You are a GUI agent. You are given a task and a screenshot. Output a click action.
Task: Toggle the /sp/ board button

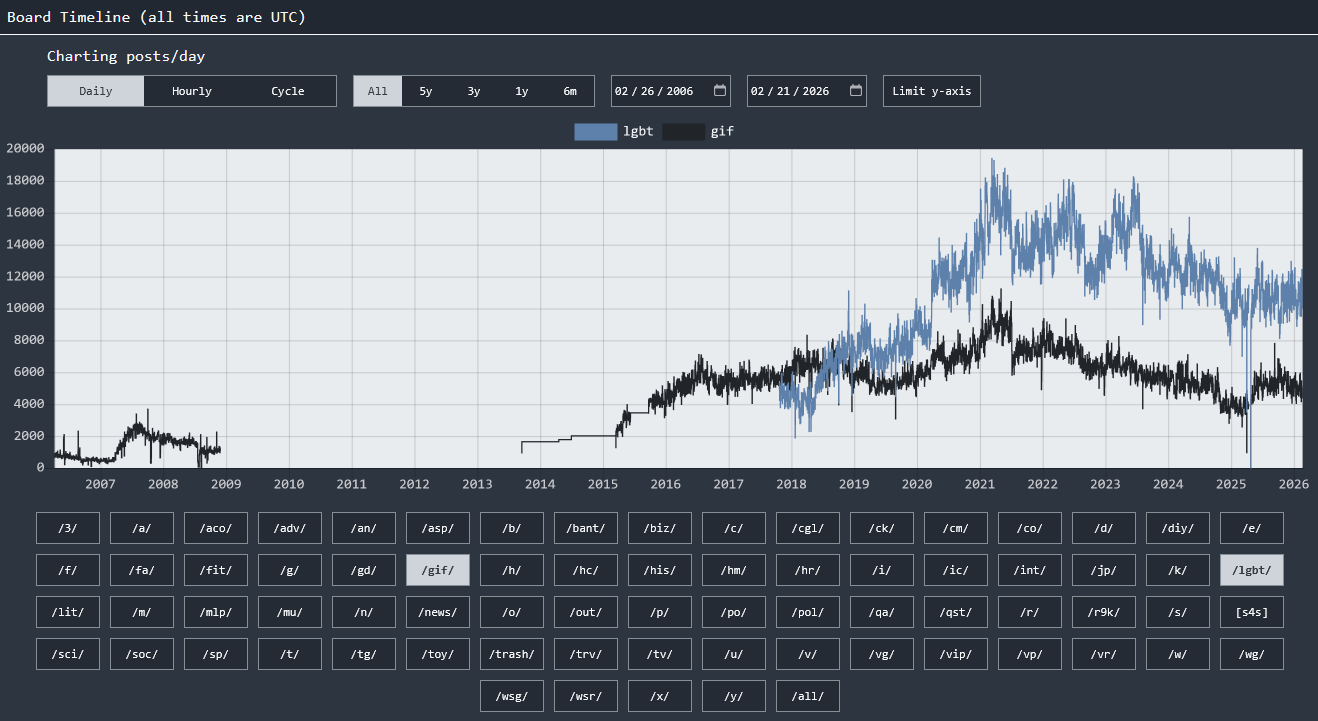pyautogui.click(x=216, y=654)
